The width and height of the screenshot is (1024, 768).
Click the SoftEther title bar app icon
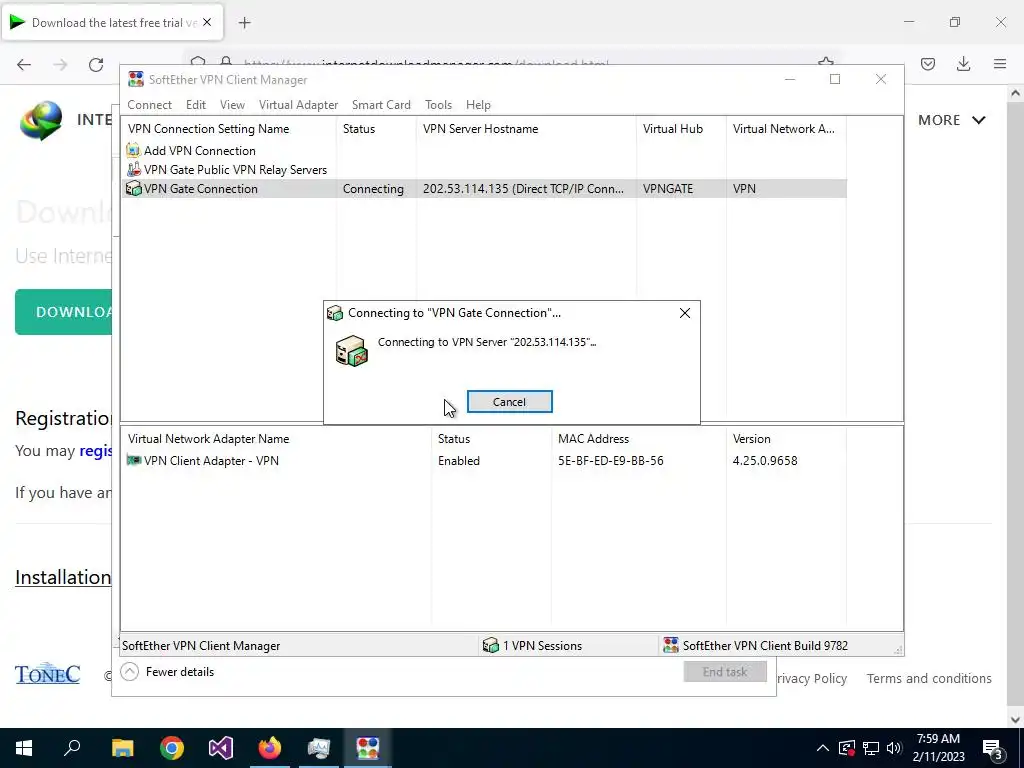pyautogui.click(x=136, y=79)
